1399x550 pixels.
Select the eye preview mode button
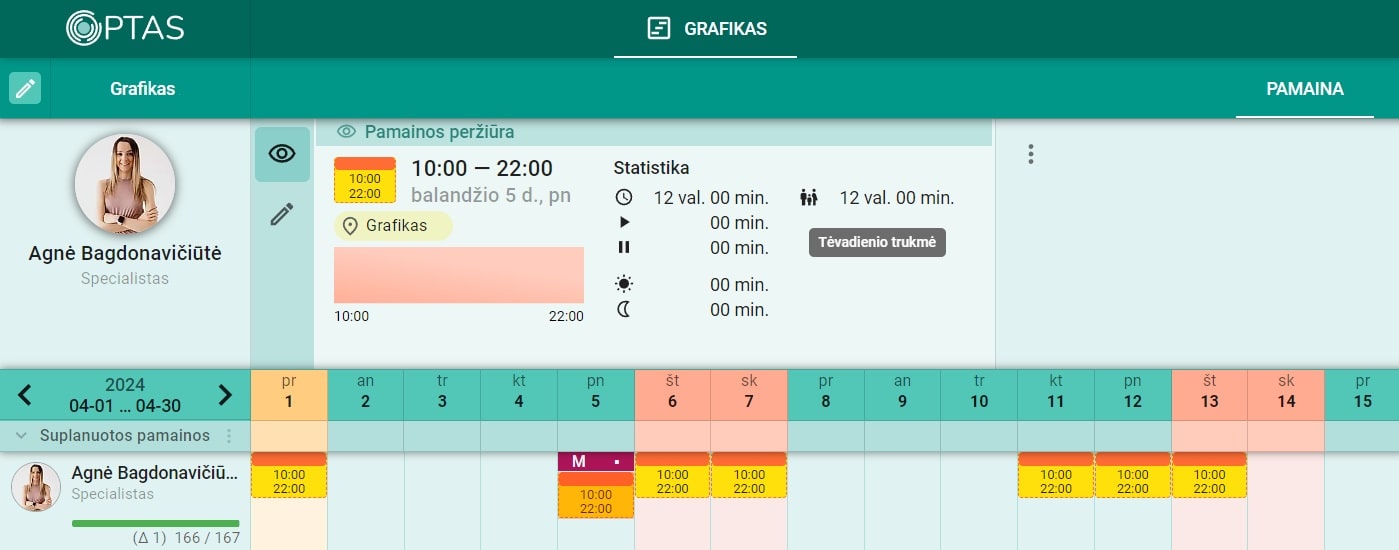[x=282, y=154]
